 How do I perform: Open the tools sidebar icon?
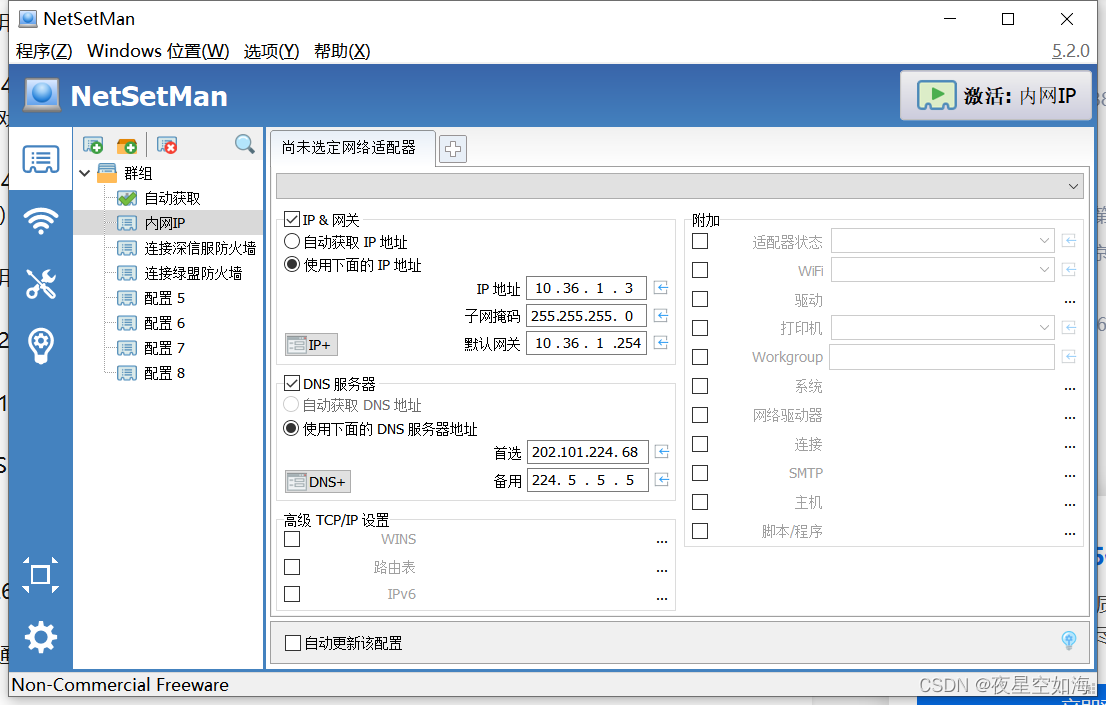(x=41, y=284)
